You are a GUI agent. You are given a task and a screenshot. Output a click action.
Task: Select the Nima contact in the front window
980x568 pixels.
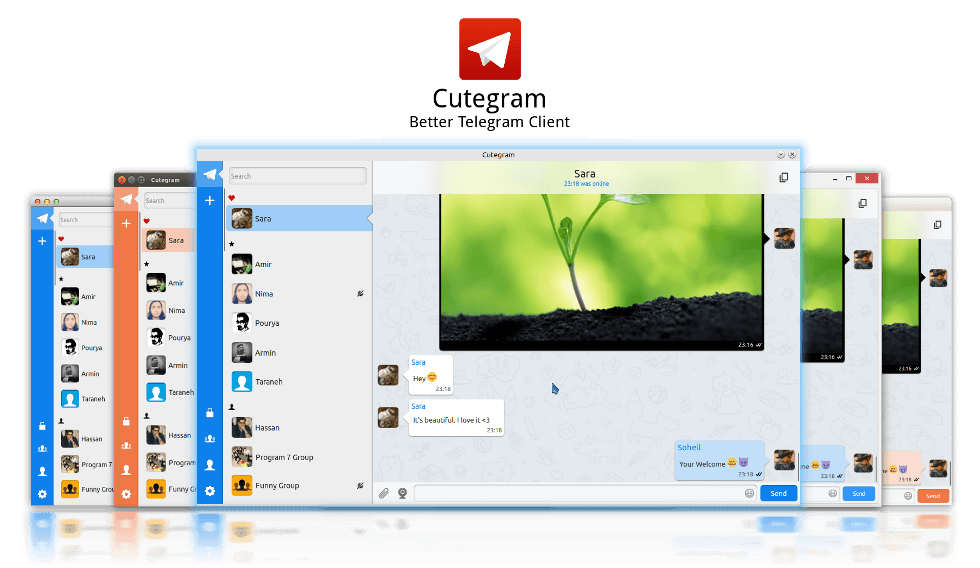tap(299, 294)
